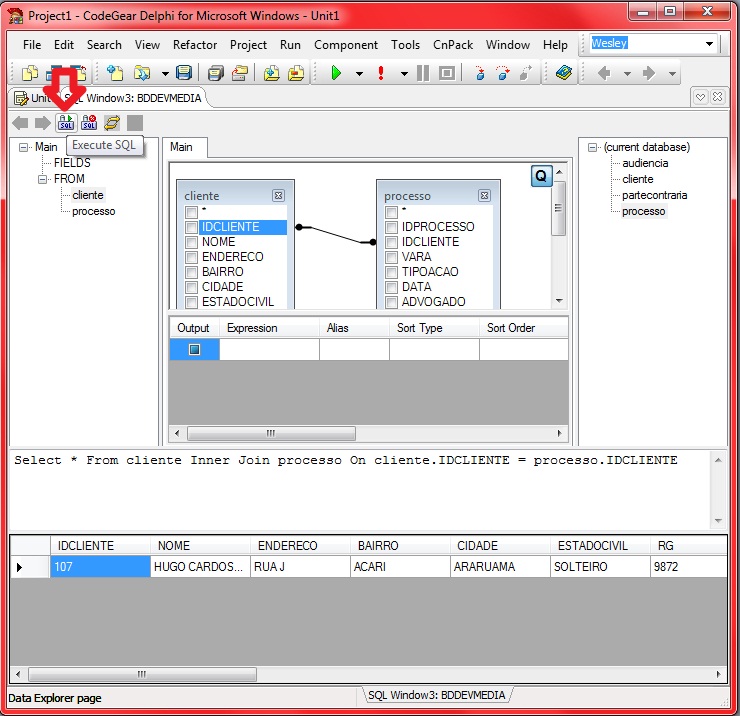The height and width of the screenshot is (716, 740).
Task: Click the ENDERECO column header
Action: tap(288, 546)
